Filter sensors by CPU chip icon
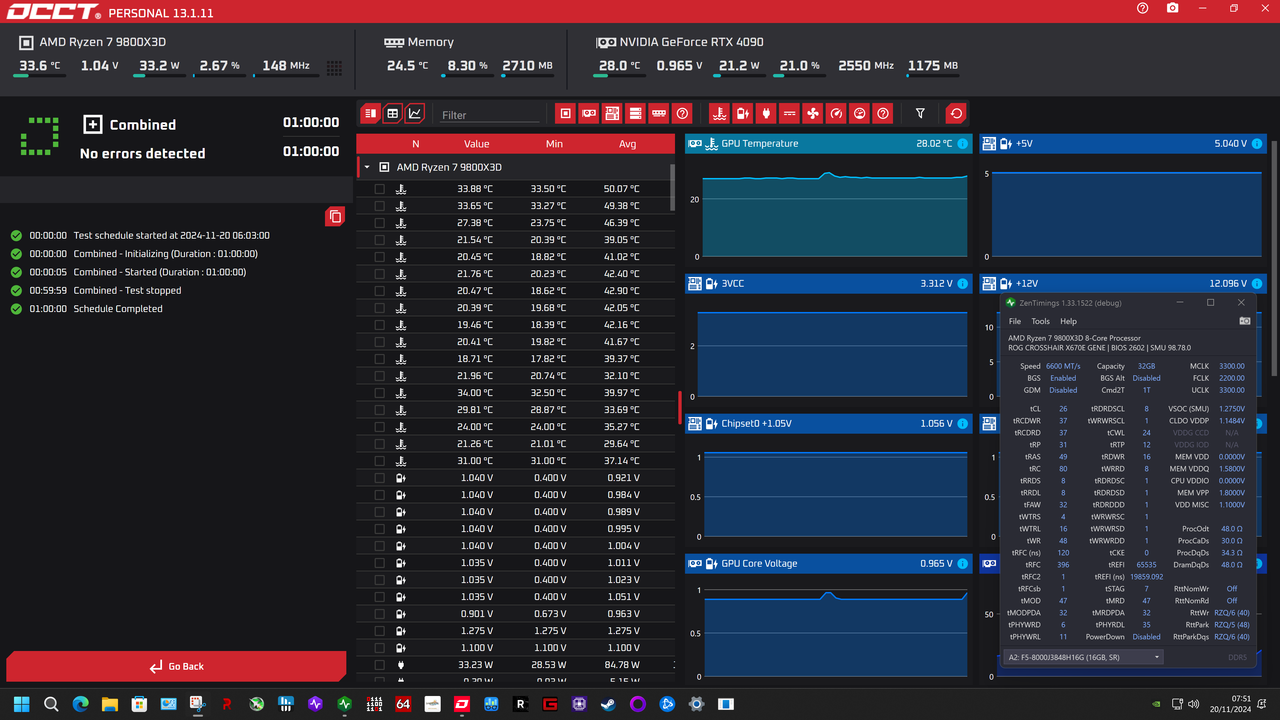Screen dimensions: 1280x720 (566, 114)
